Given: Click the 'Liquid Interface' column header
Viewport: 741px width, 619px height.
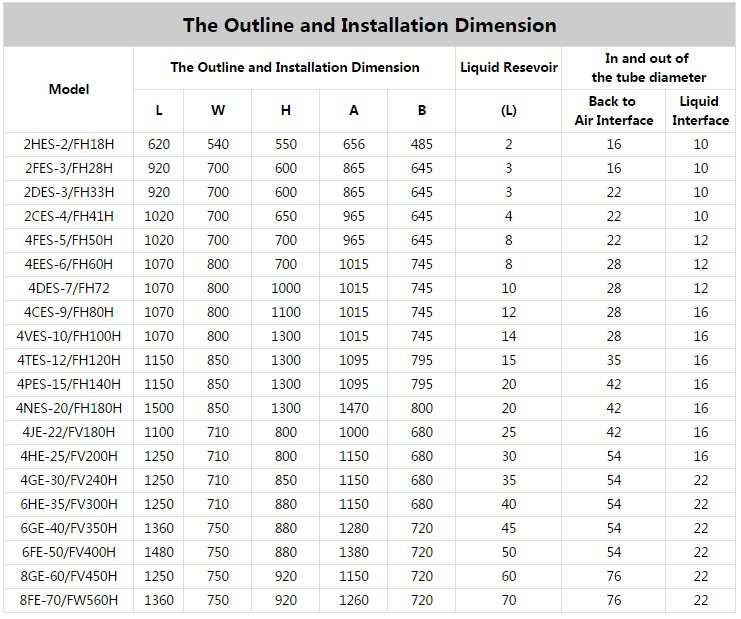Looking at the screenshot, I should click(x=700, y=110).
